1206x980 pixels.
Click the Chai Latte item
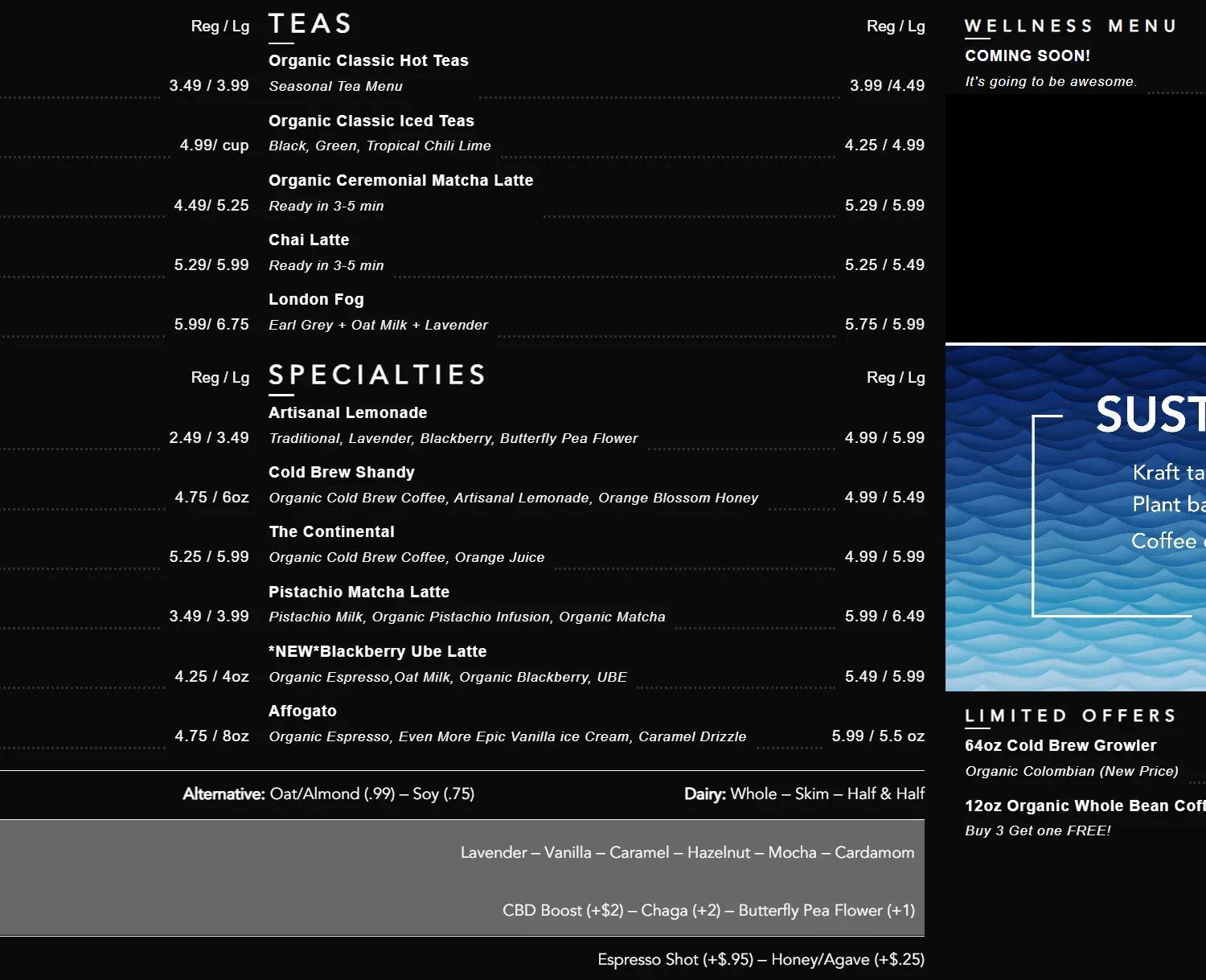click(309, 240)
